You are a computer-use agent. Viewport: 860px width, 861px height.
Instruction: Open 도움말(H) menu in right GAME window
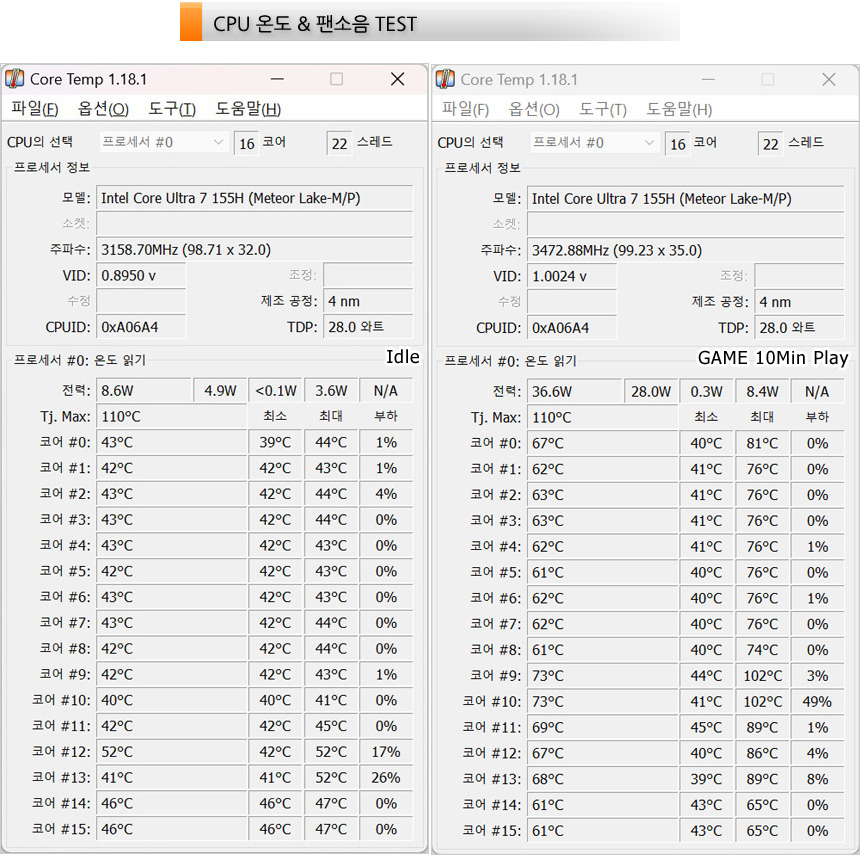point(678,109)
